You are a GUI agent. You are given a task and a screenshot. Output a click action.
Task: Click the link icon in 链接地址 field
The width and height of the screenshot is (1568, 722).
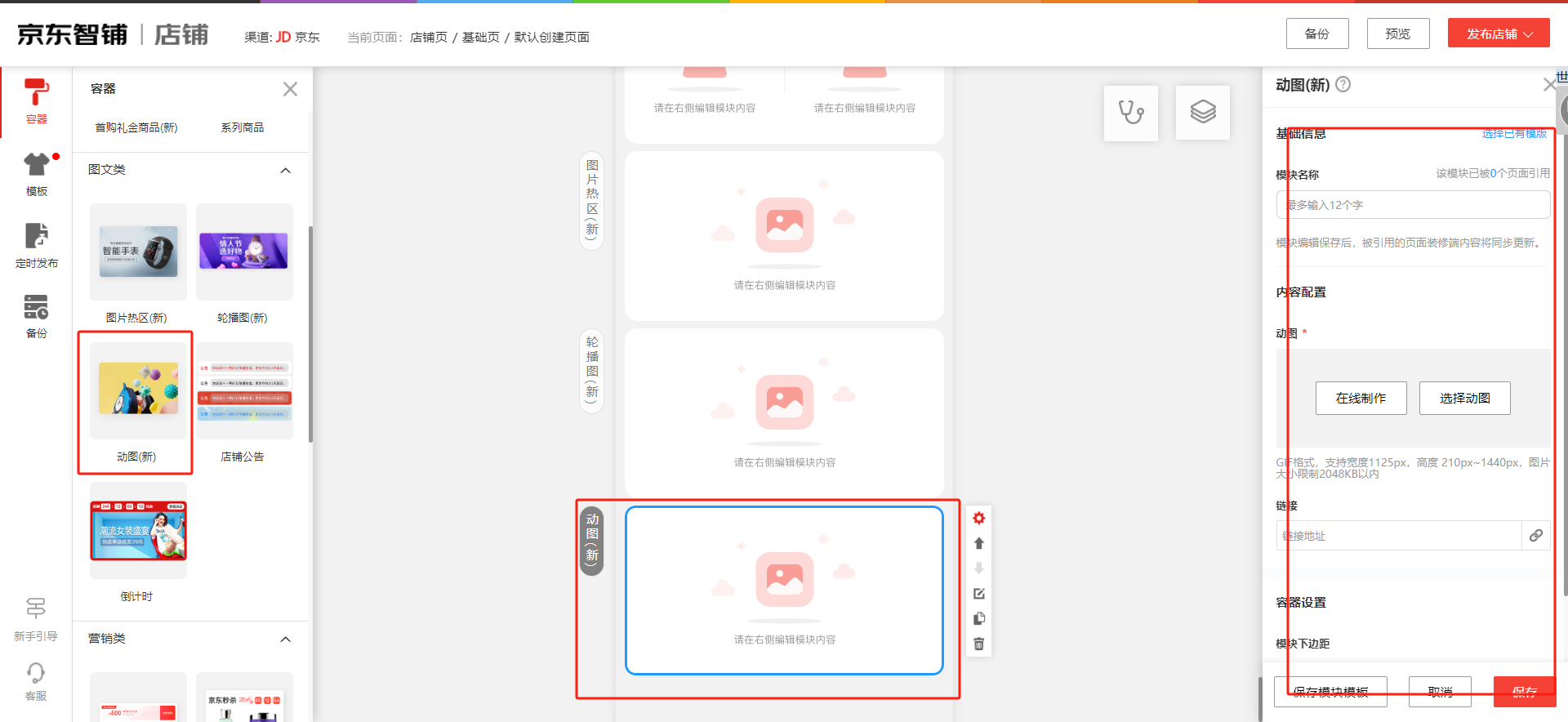[1535, 536]
